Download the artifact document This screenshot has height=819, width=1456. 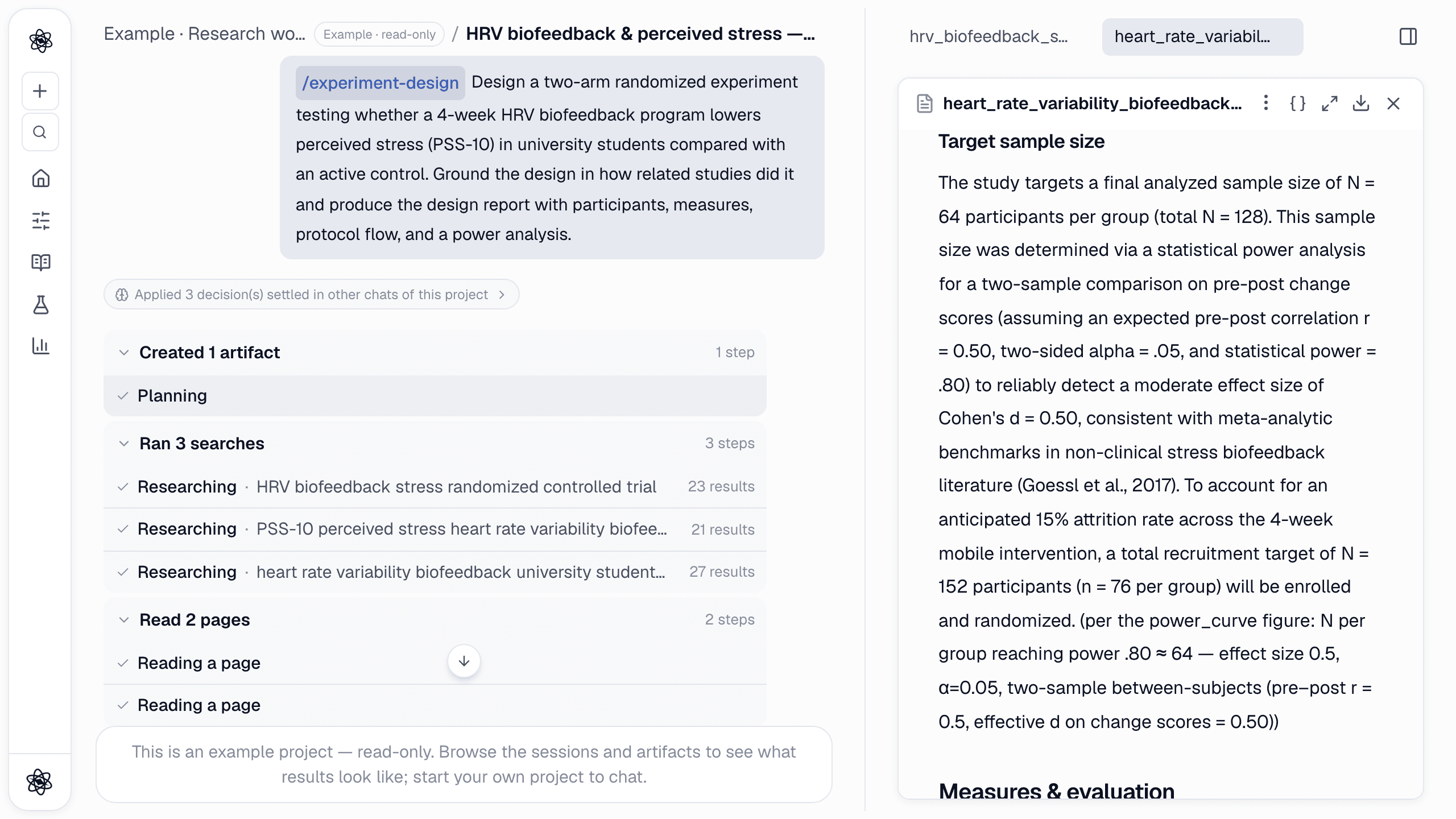(1361, 103)
